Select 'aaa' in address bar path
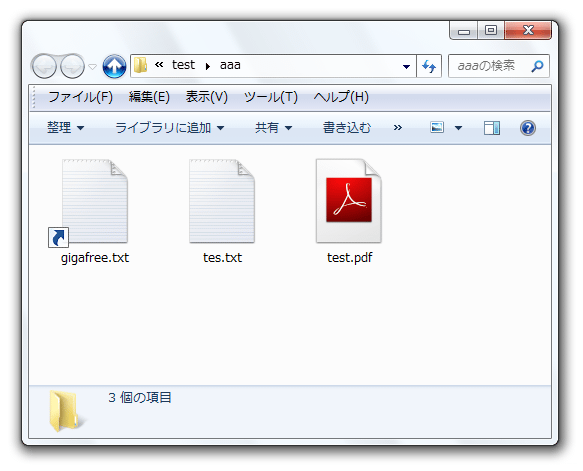This screenshot has height=471, width=583. [230, 65]
